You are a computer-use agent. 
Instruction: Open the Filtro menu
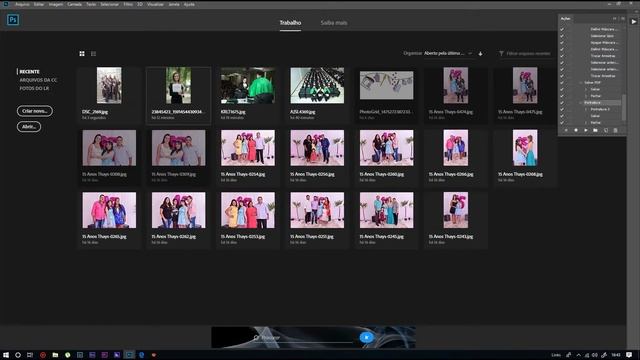(x=128, y=4)
